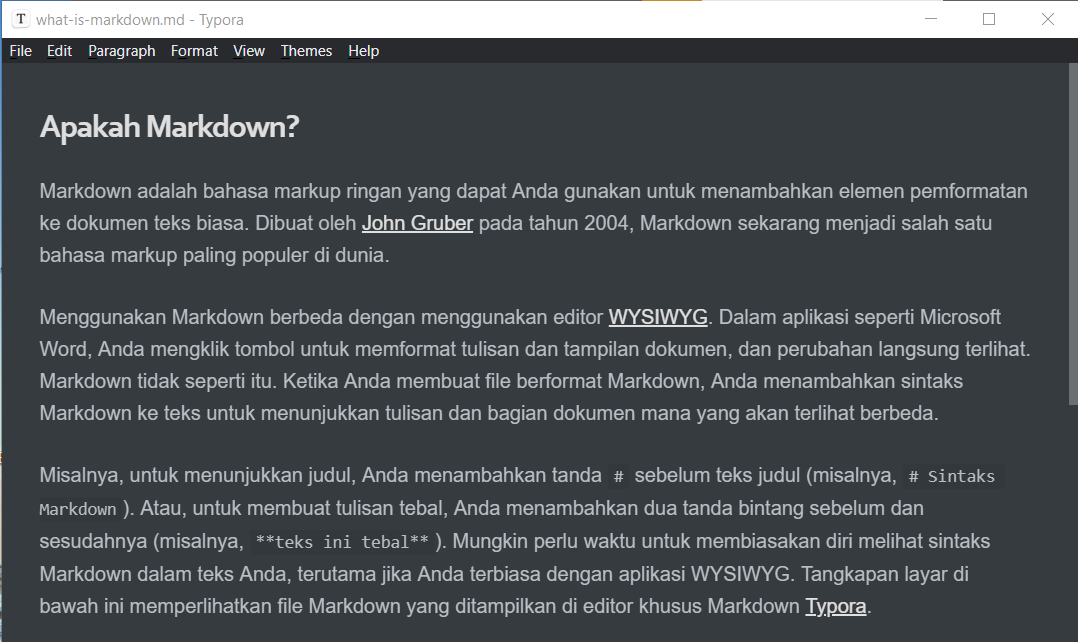Image resolution: width=1078 pixels, height=642 pixels.
Task: Click the lone # inline code element
Action: [618, 476]
